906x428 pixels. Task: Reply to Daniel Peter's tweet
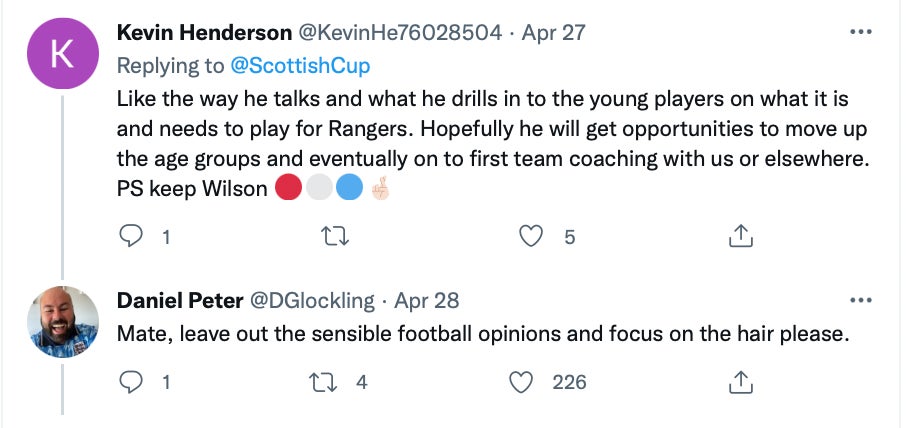[x=132, y=381]
